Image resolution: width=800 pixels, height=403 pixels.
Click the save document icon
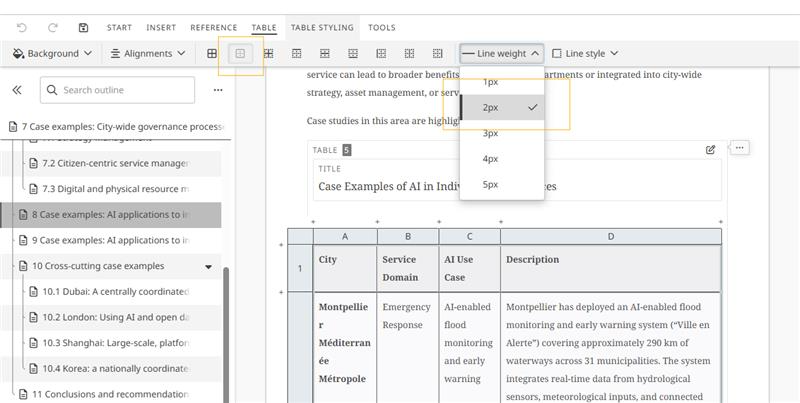click(83, 27)
